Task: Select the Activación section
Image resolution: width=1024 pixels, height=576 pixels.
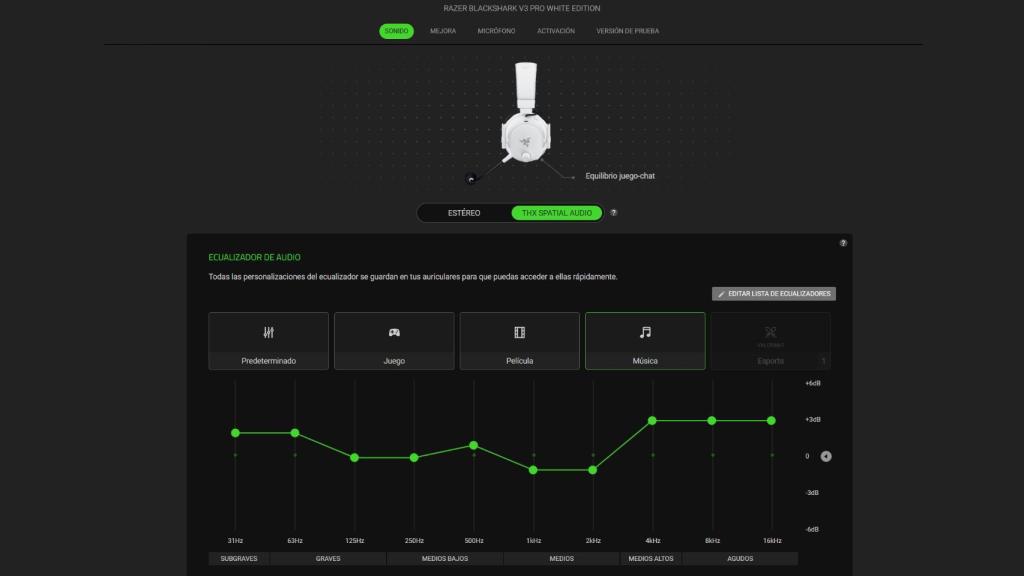Action: click(557, 31)
